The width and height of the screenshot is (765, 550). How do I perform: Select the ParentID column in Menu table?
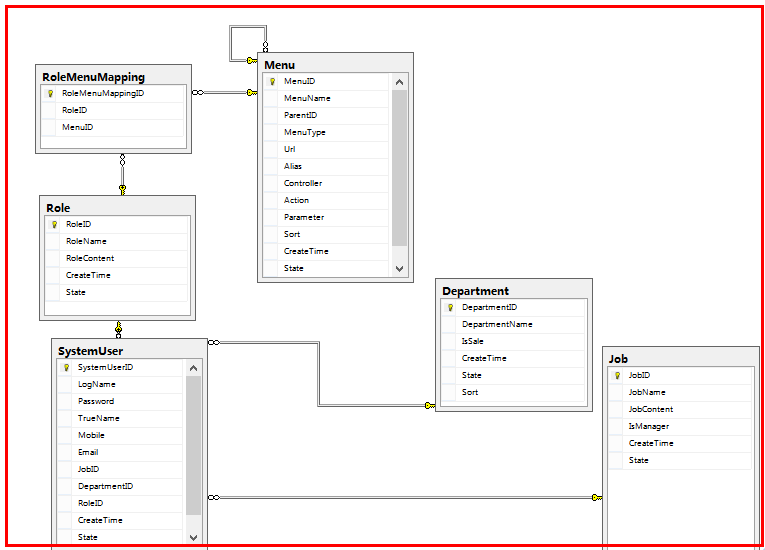coord(304,116)
